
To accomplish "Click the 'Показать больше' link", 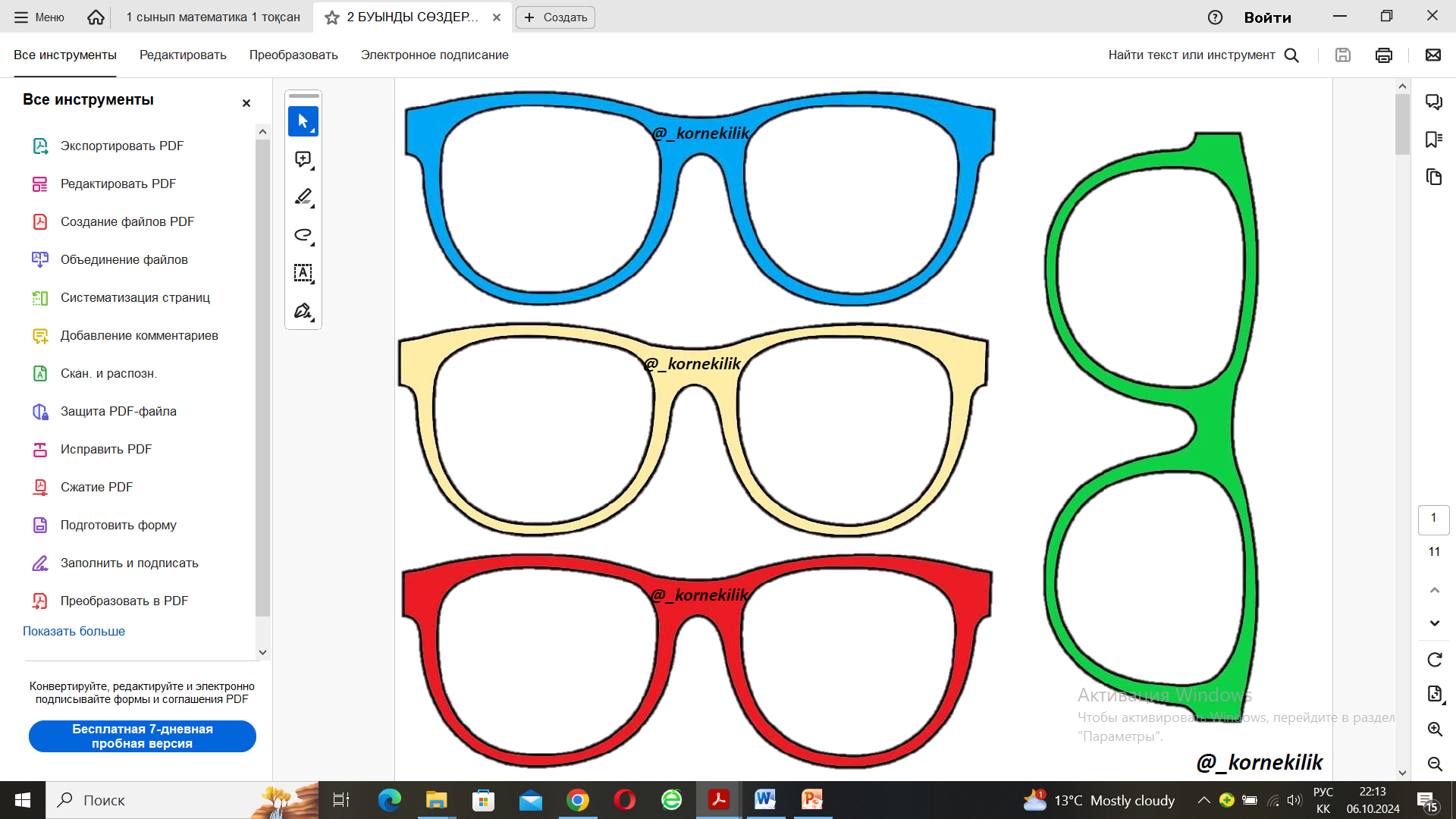I will point(74,631).
